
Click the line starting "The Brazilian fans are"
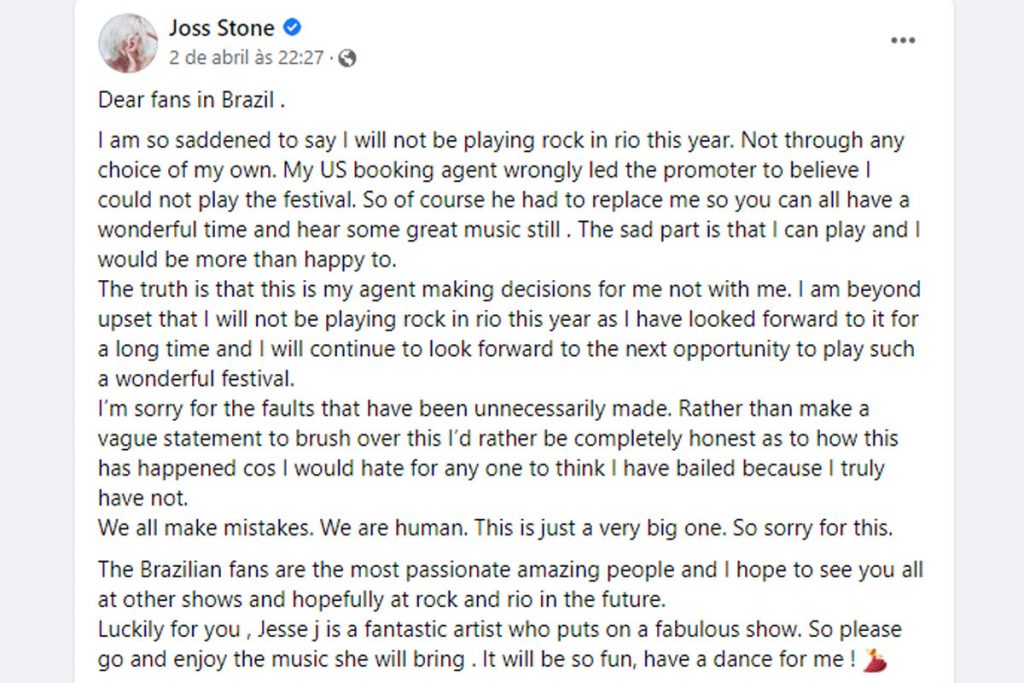[510, 571]
